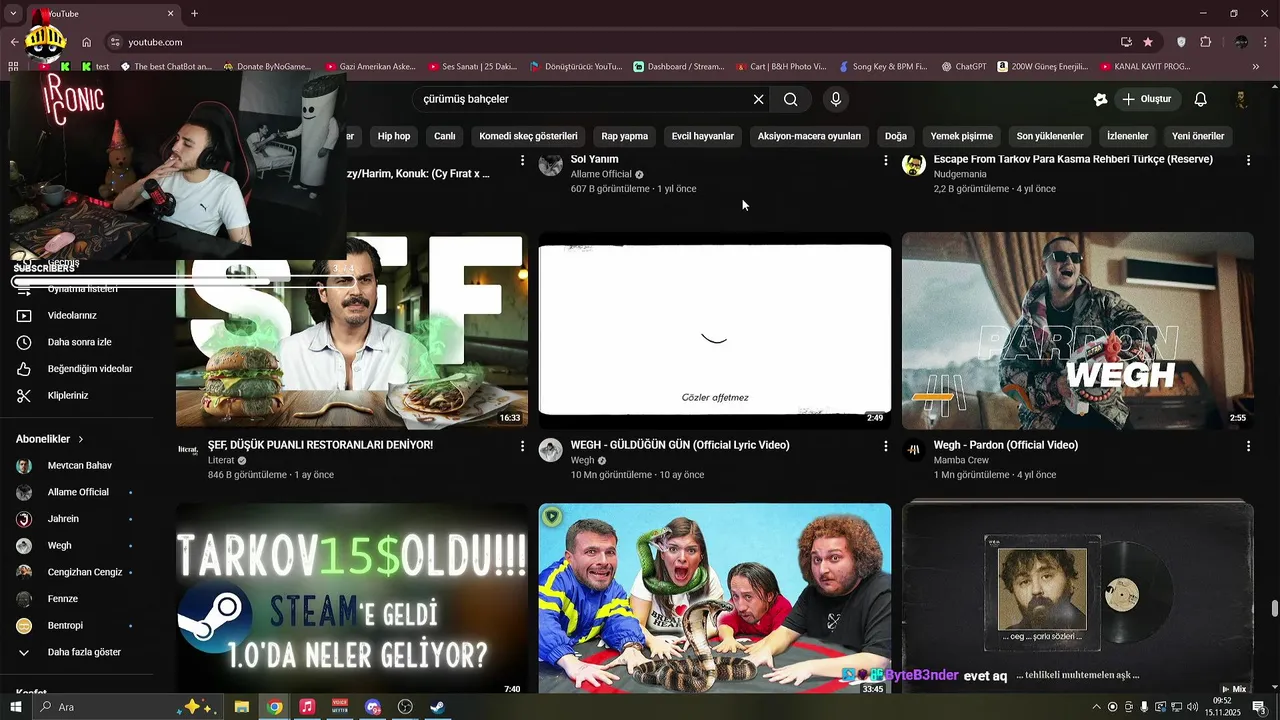This screenshot has height=720, width=1280.
Task: Open Steam from the taskbar
Action: 438,707
